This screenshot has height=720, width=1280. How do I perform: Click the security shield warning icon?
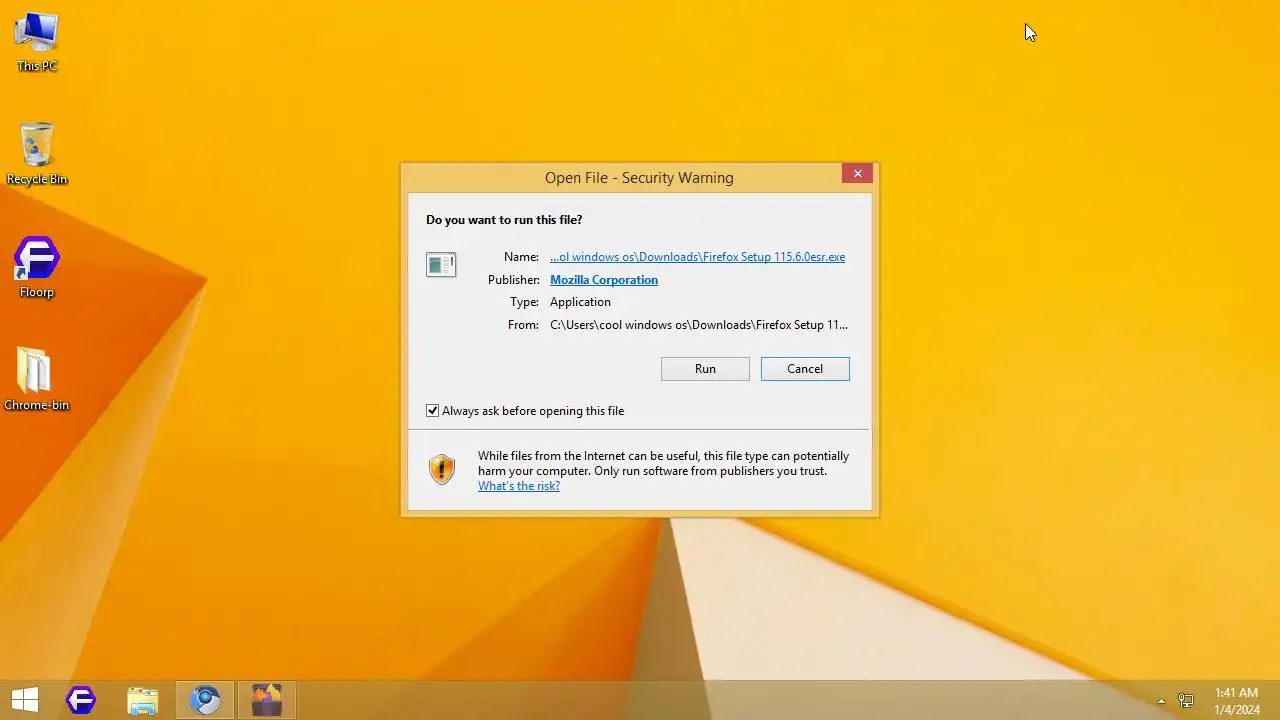coord(442,470)
